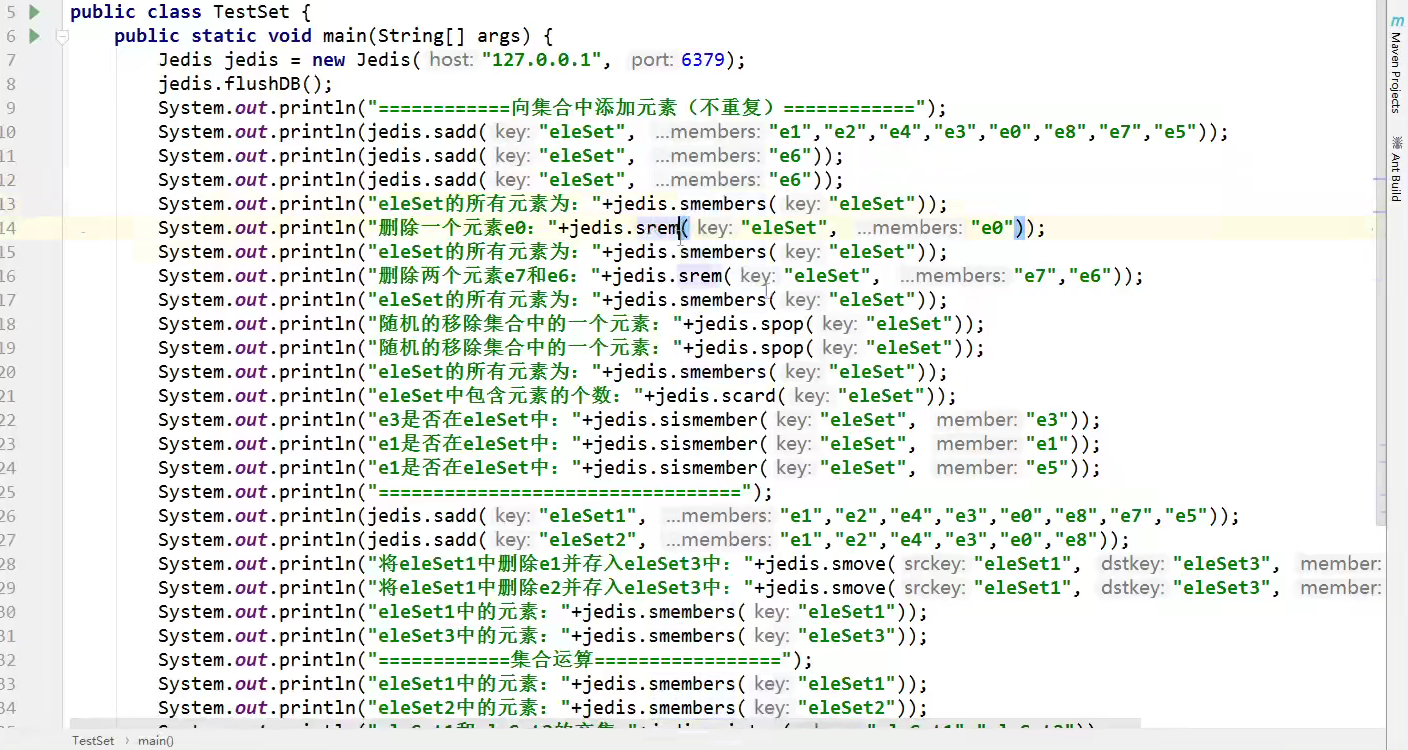The height and width of the screenshot is (750, 1408).
Task: Select the main() breadcrumb at the bottom
Action: [x=155, y=741]
